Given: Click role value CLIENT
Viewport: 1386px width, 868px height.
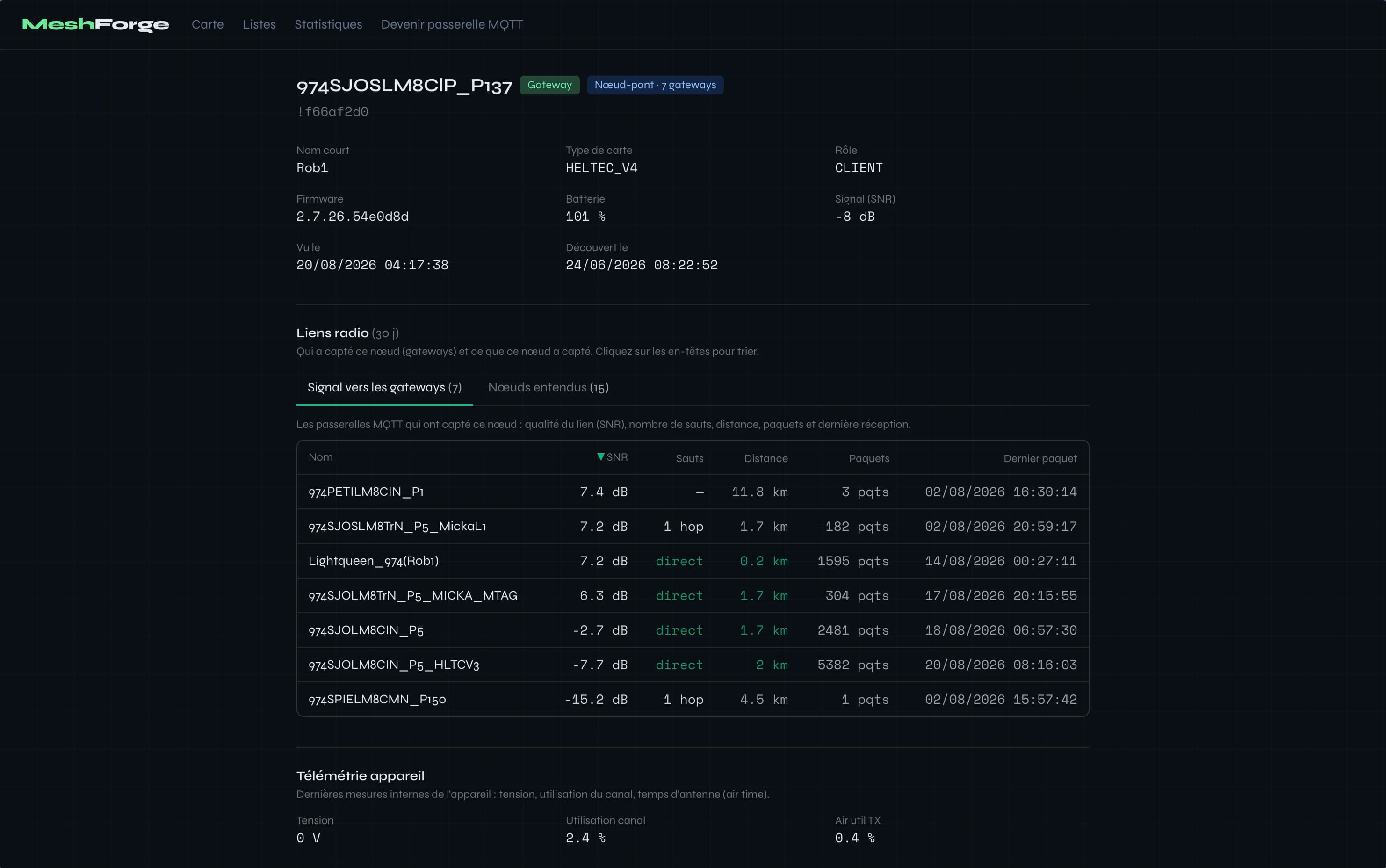Looking at the screenshot, I should [859, 167].
